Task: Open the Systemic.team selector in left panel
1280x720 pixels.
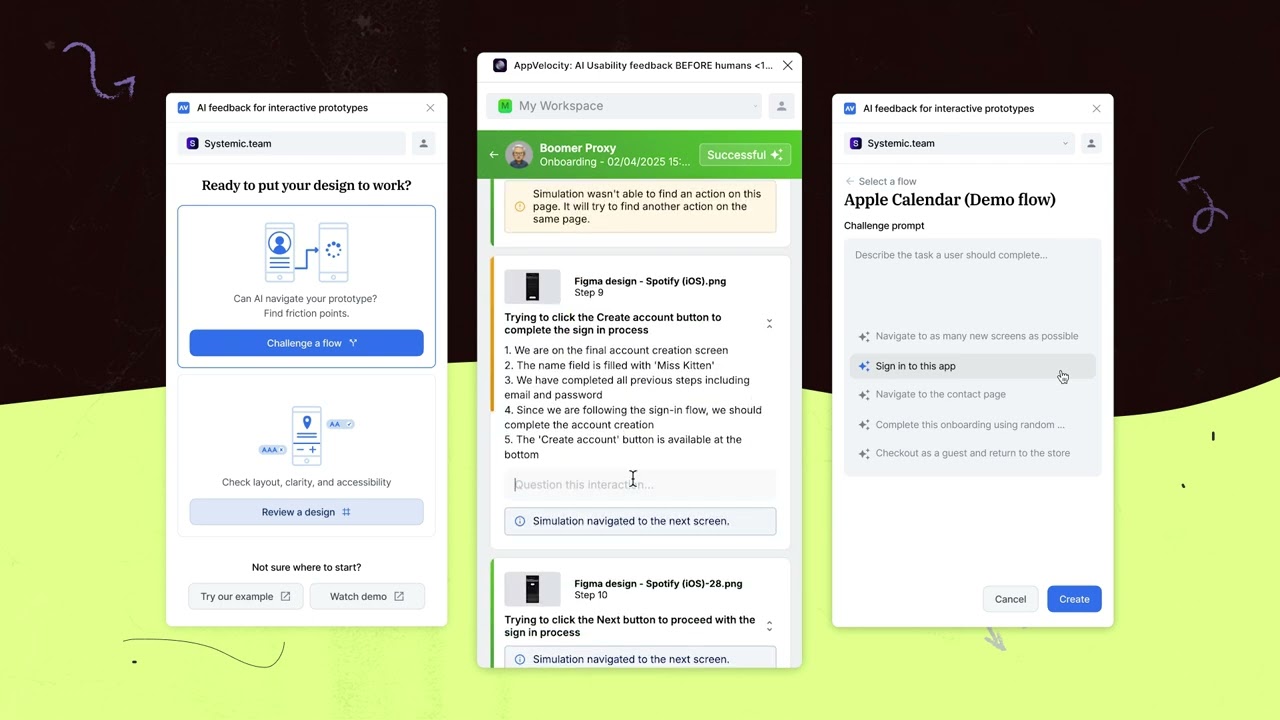Action: click(292, 144)
